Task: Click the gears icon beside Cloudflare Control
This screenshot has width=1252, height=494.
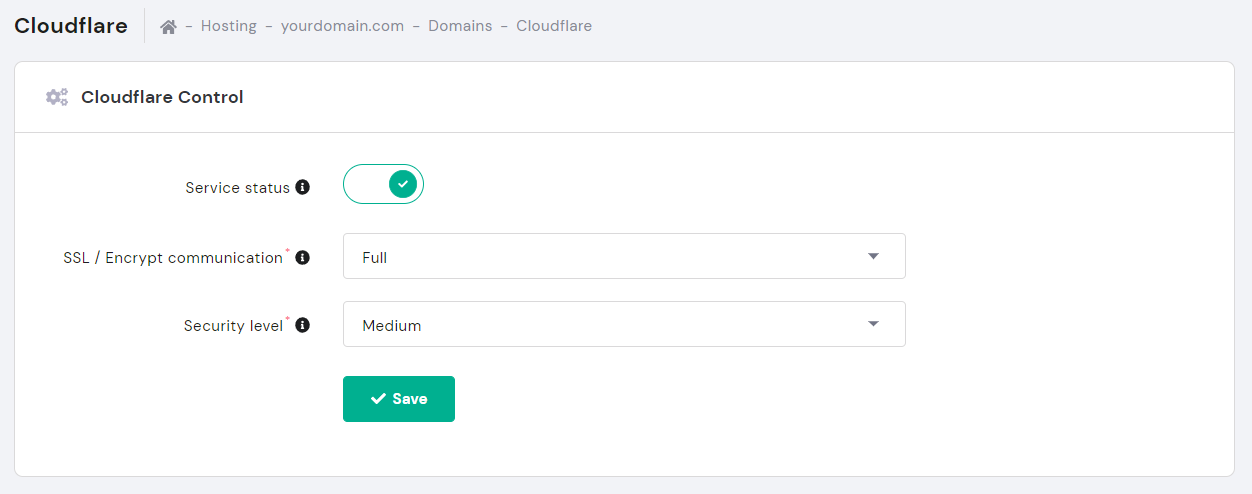Action: pyautogui.click(x=57, y=97)
